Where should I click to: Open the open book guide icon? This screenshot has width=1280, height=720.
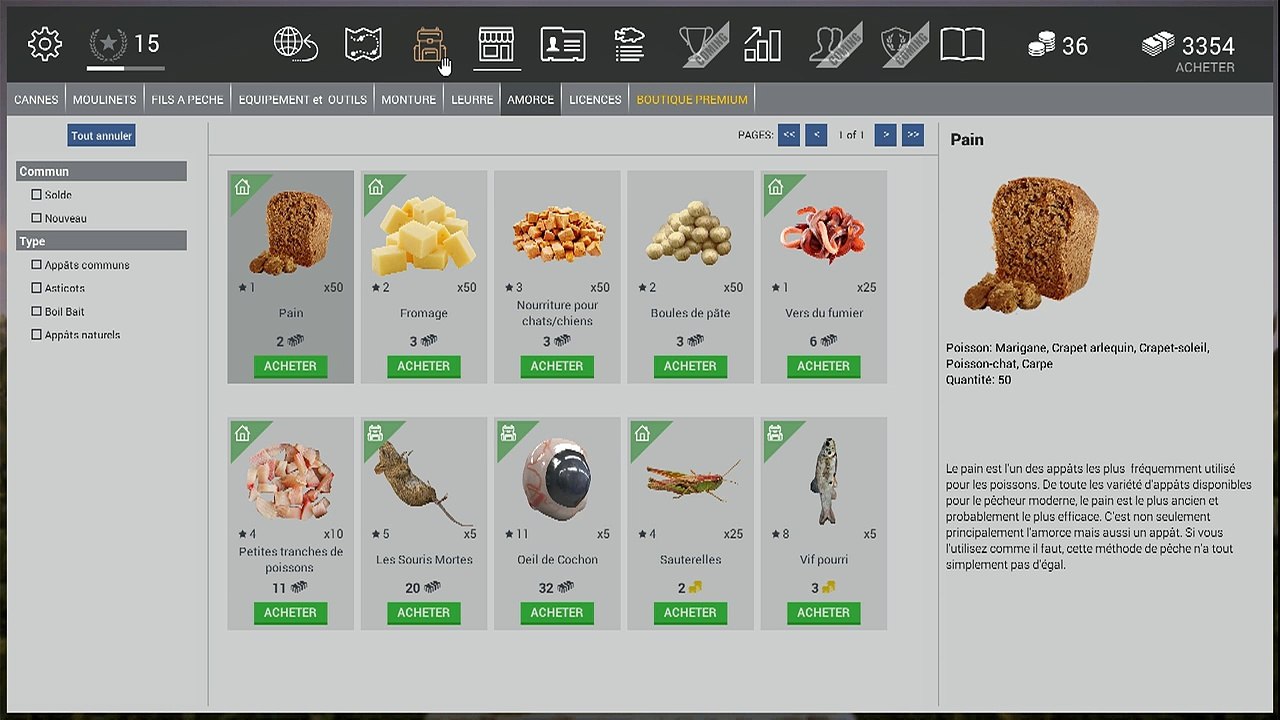(x=962, y=44)
